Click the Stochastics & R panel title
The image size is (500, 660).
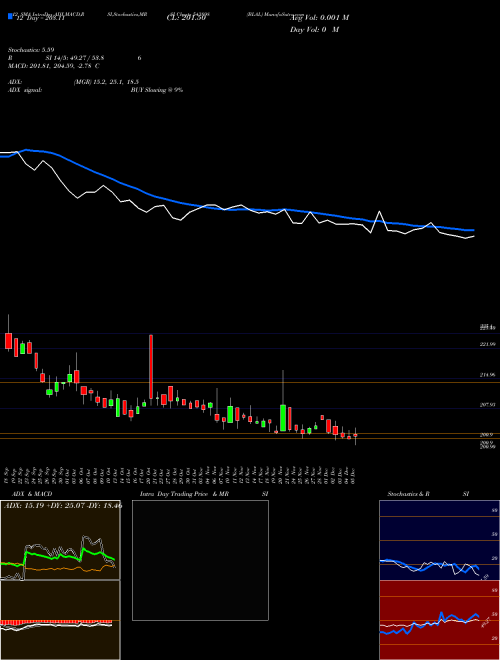pos(409,494)
